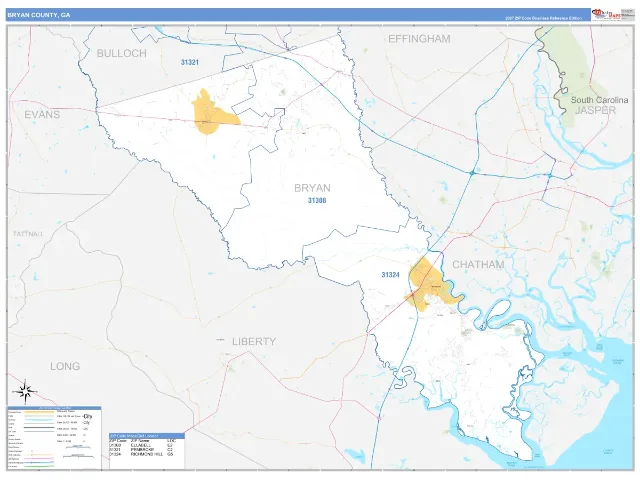
Task: Click the yellow line swatch in legend
Action: [39, 412]
